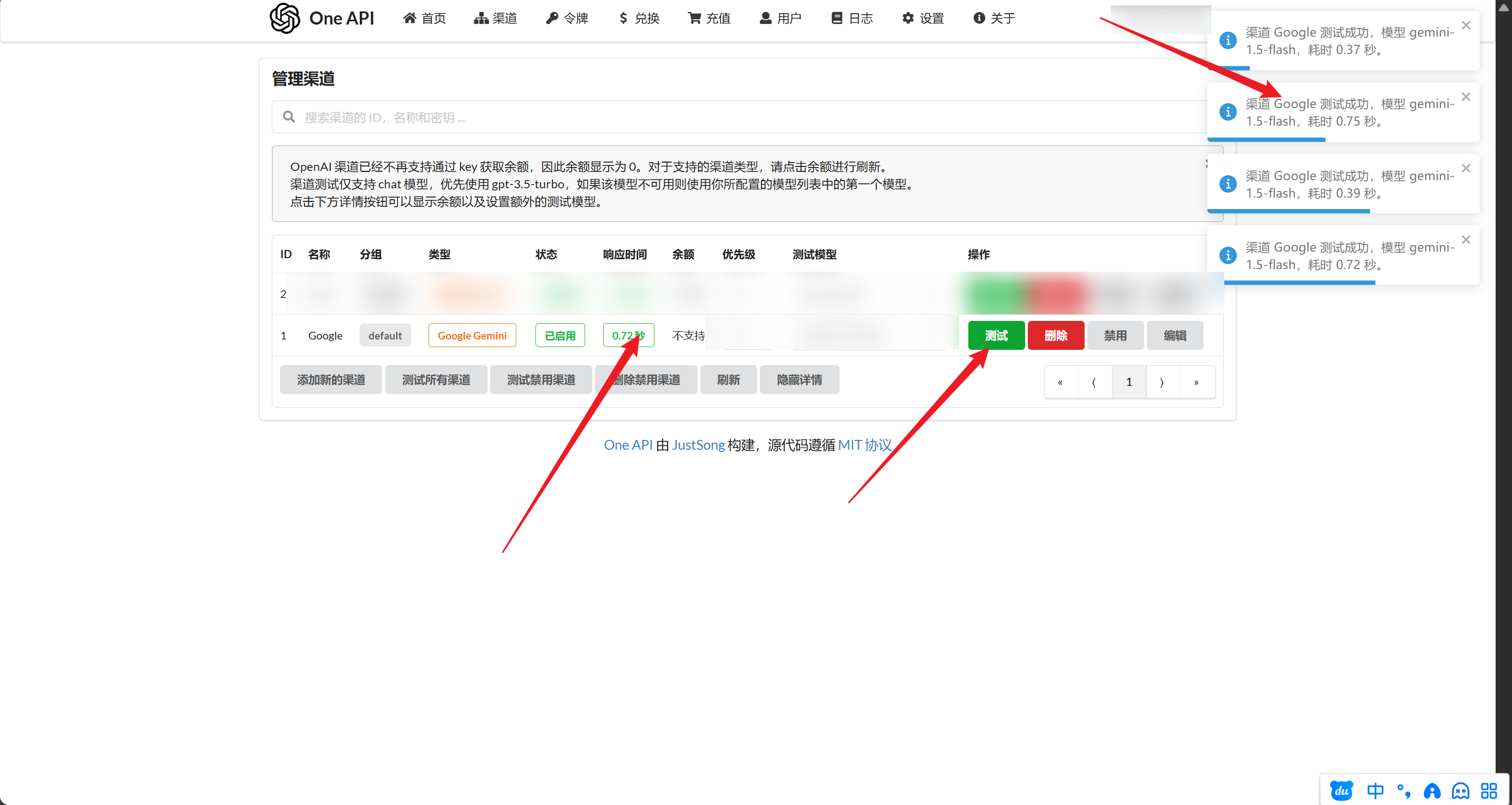This screenshot has width=1512, height=805.
Task: Open the JustSong link in the footer
Action: [698, 445]
